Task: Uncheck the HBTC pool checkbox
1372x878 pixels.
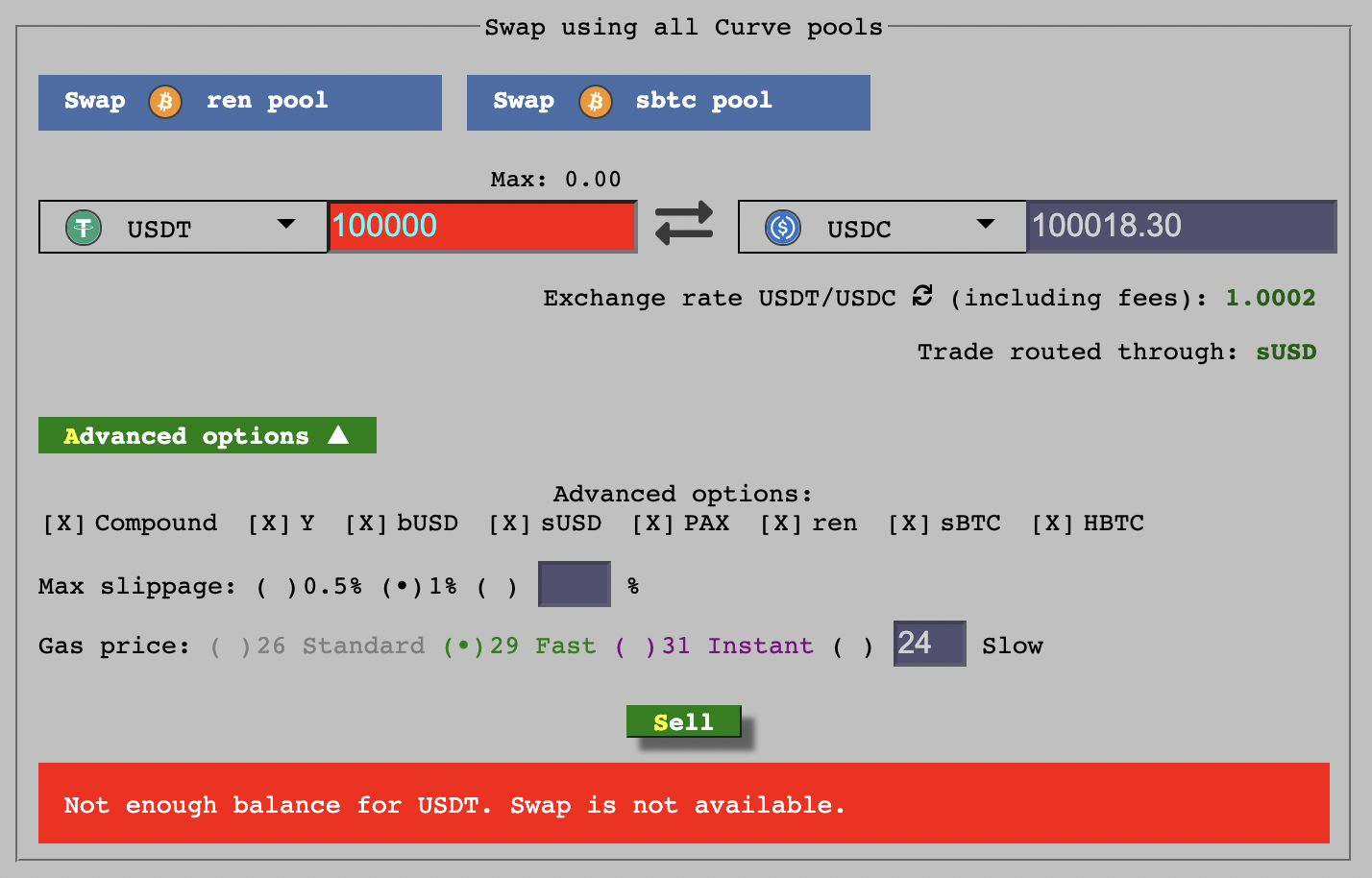Action: click(x=1052, y=524)
